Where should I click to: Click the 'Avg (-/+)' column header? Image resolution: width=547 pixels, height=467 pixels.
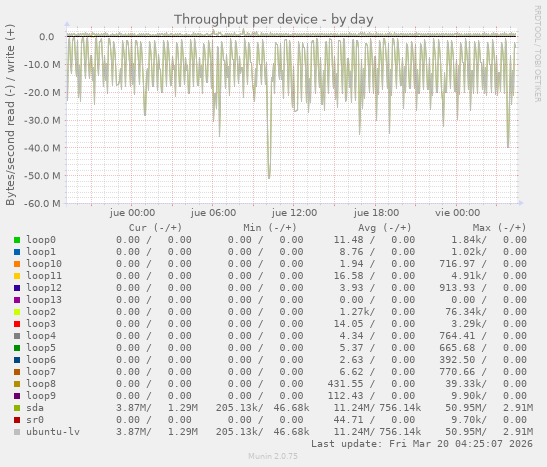click(385, 228)
